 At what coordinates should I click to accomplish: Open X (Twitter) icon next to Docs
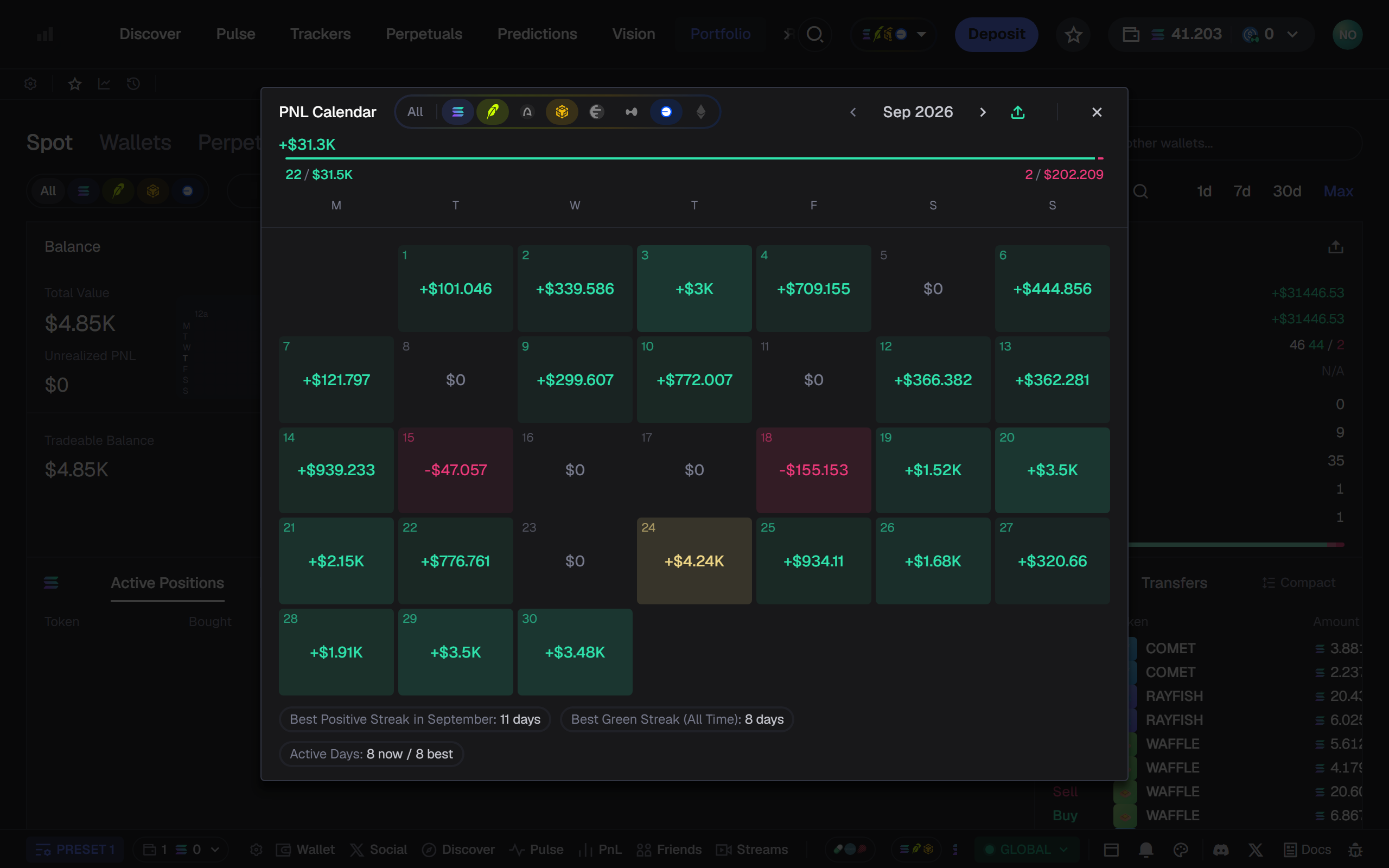1256,849
